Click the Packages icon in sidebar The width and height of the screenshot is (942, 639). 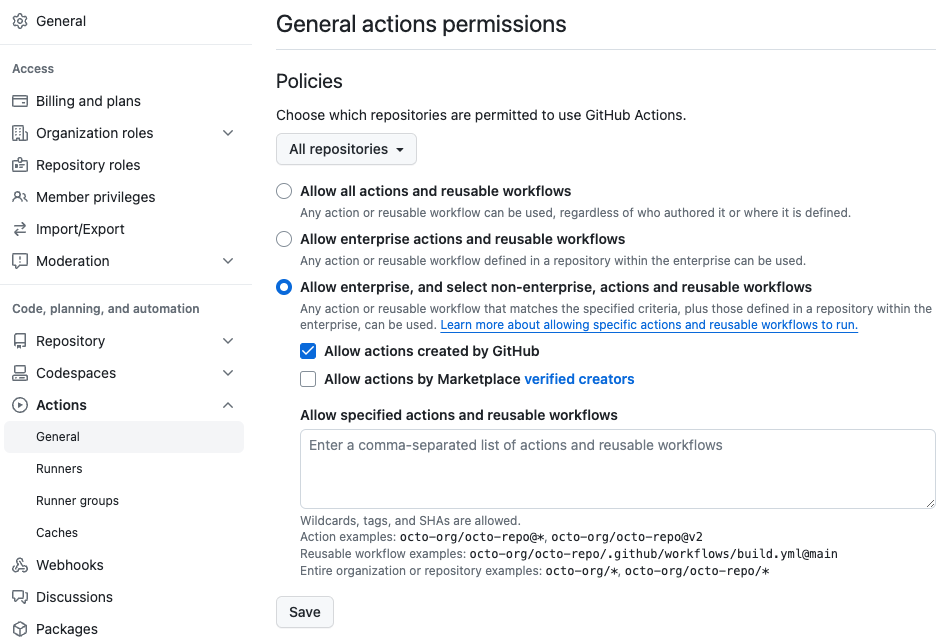coord(20,629)
